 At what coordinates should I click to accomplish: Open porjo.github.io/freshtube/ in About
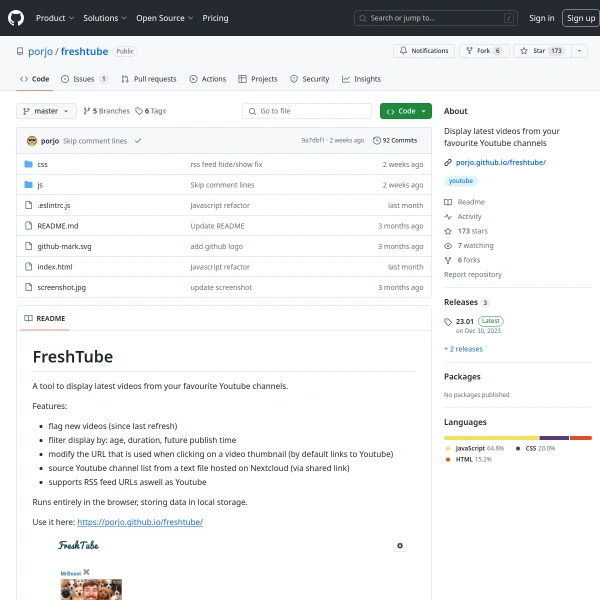[501, 162]
